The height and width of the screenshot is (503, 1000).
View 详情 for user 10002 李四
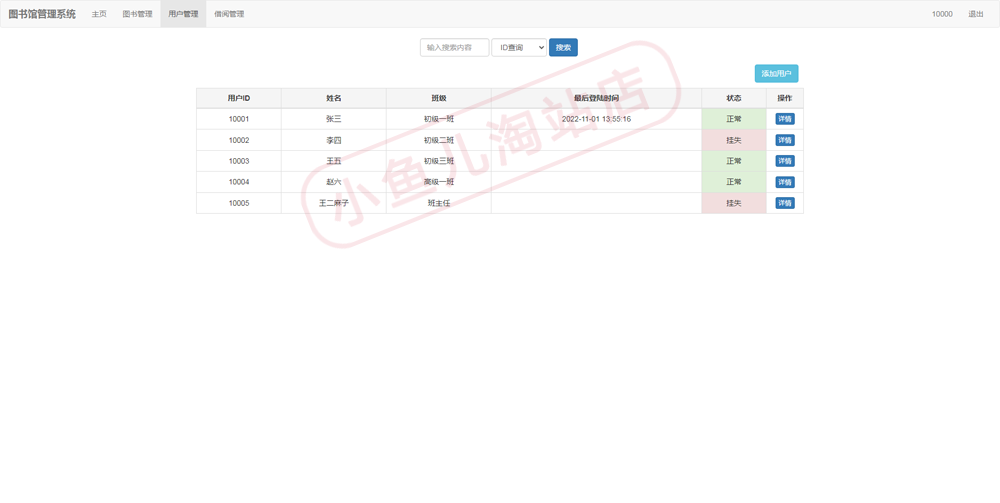784,140
